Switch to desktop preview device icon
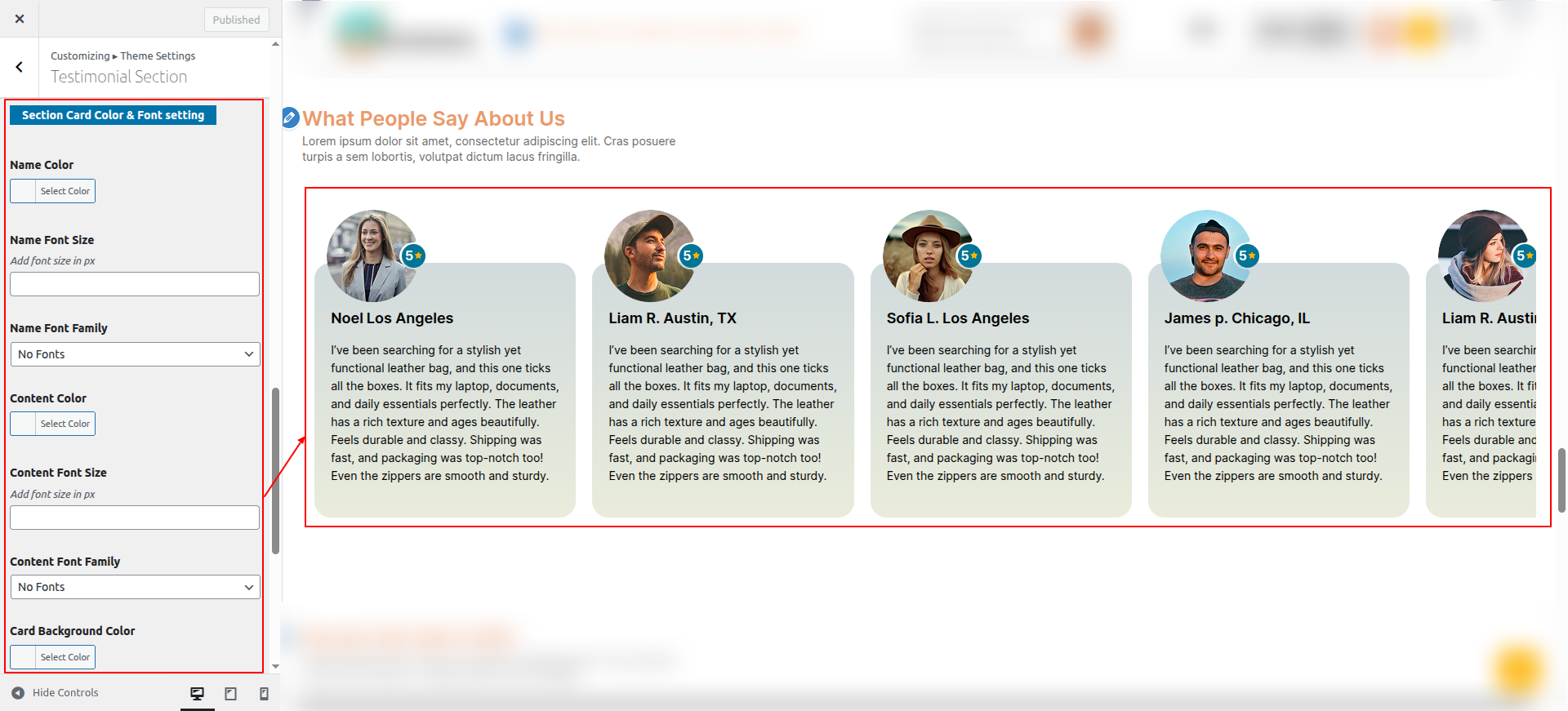 197,694
